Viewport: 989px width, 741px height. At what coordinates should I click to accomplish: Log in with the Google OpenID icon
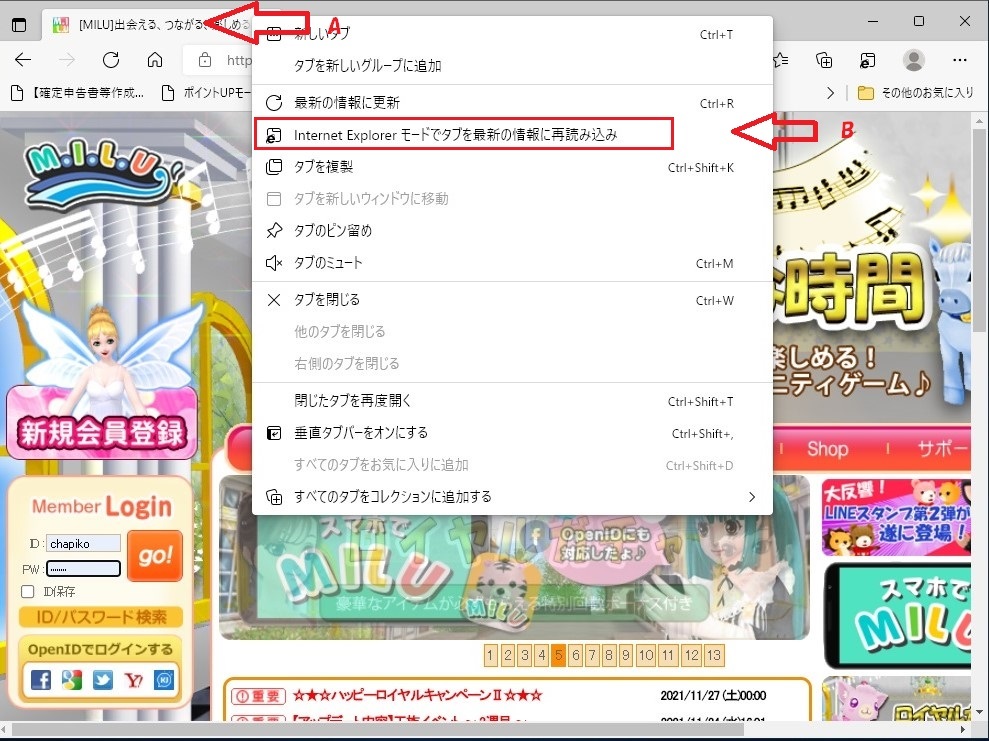(72, 680)
